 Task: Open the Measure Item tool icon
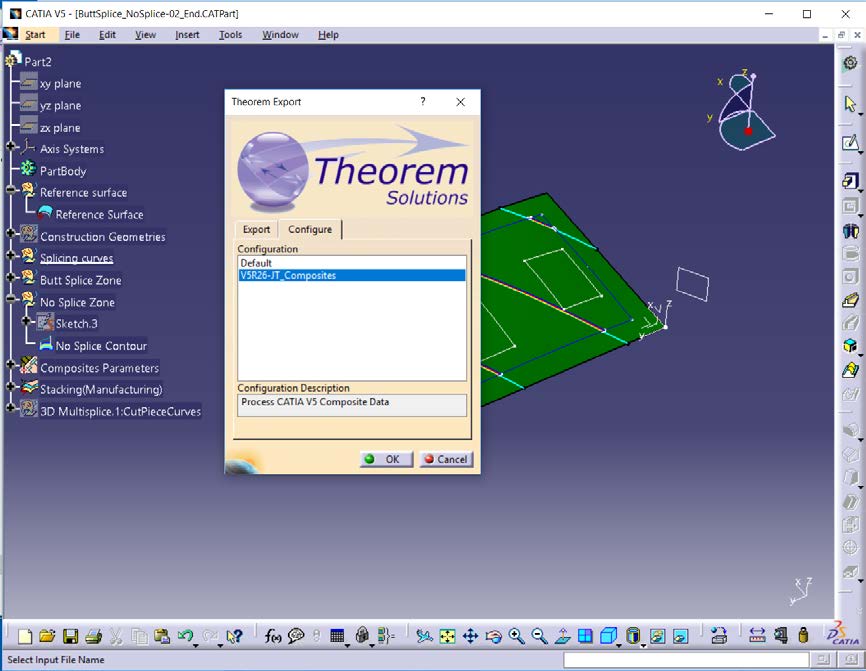tap(780, 636)
